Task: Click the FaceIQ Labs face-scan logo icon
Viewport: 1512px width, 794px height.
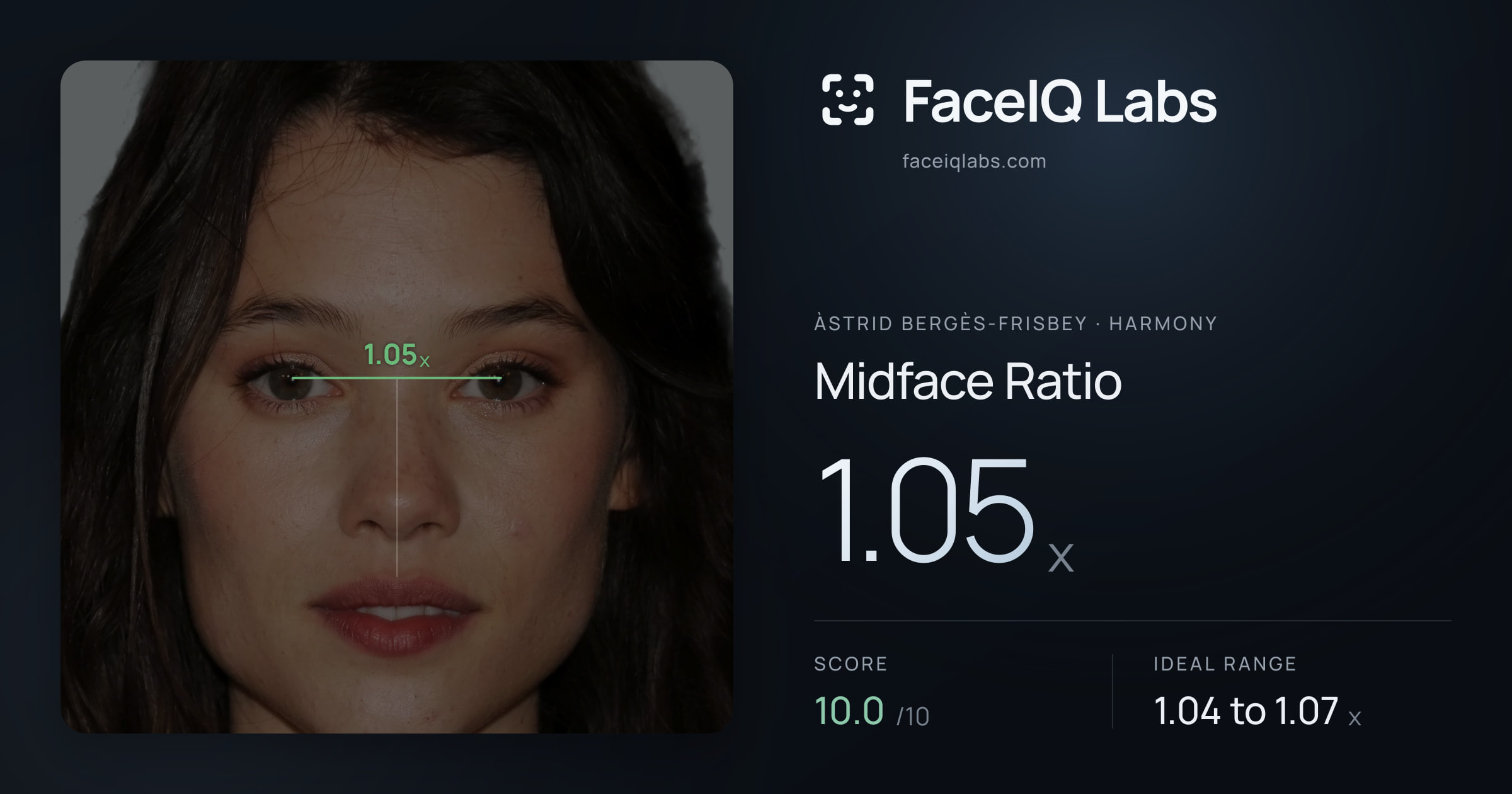Action: (847, 100)
